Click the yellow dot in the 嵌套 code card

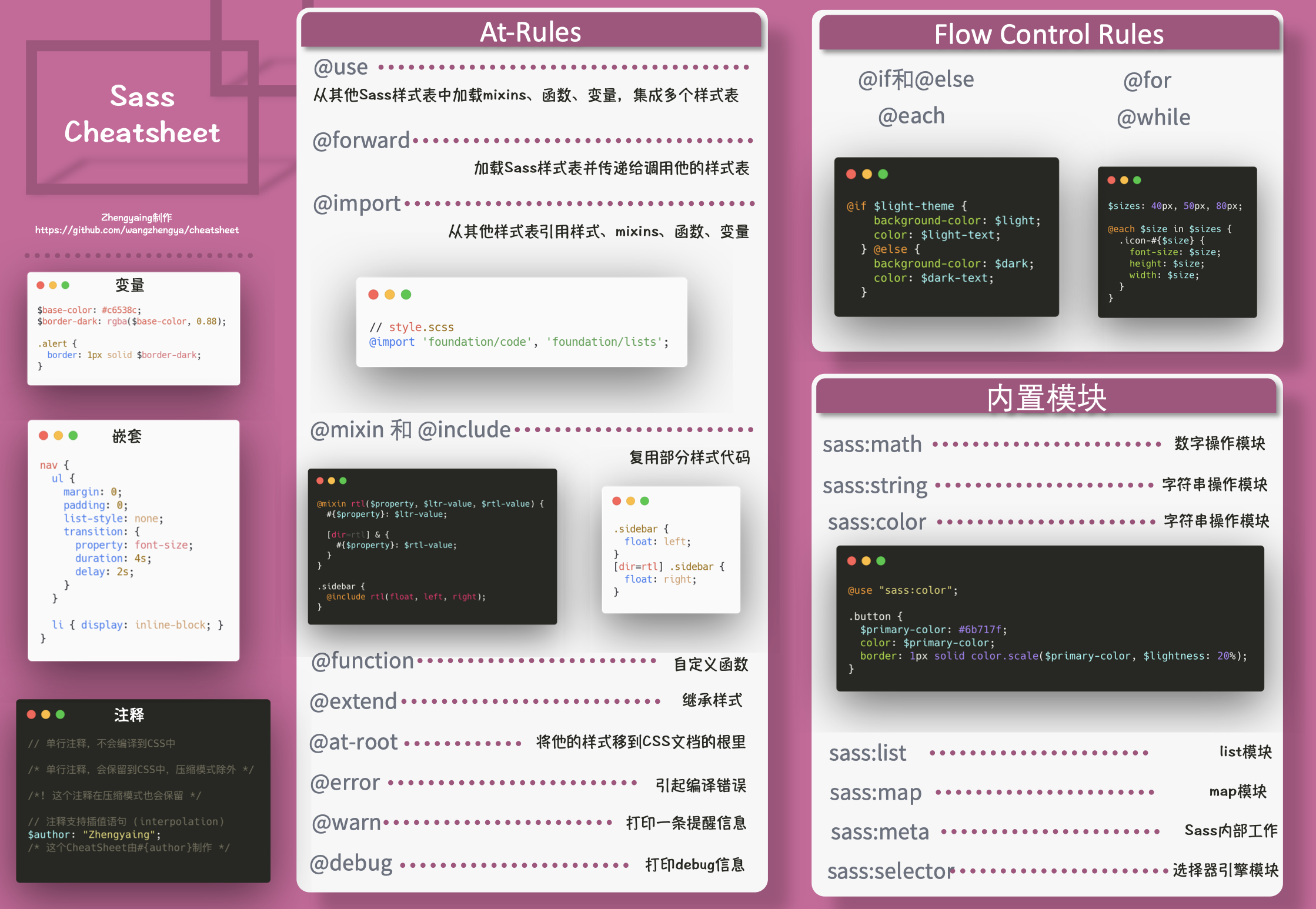[58, 436]
